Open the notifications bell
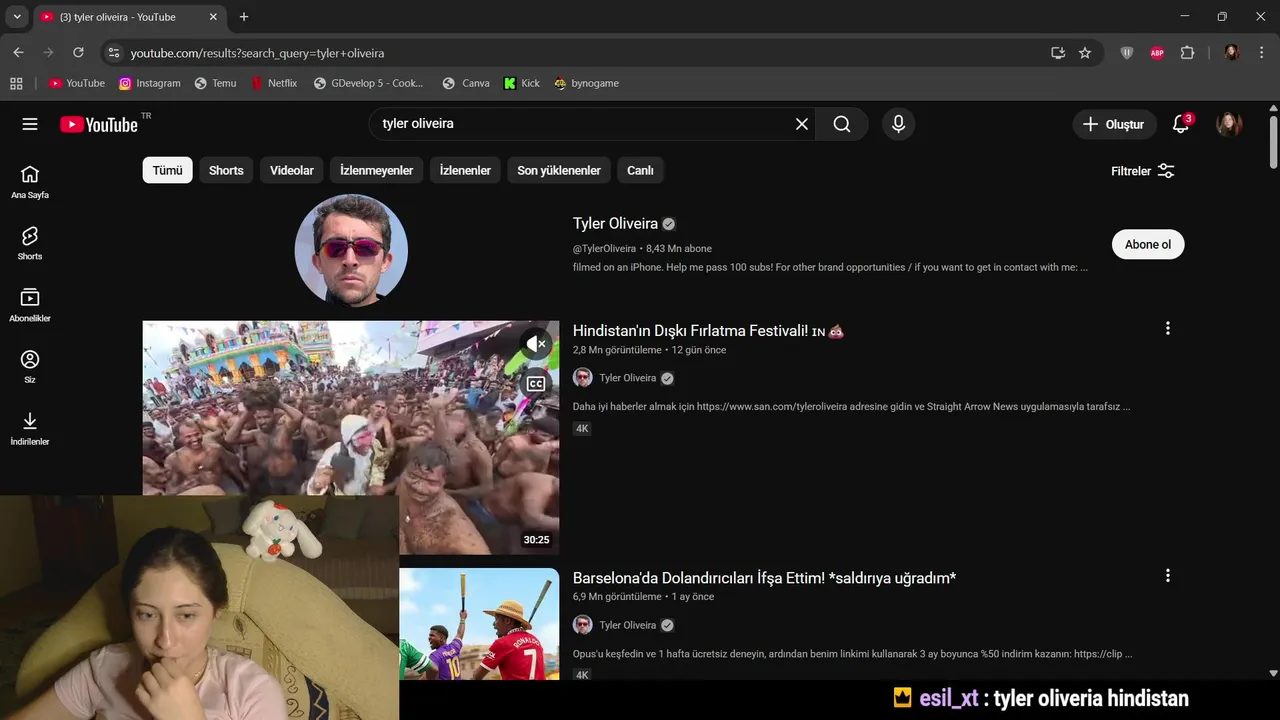The width and height of the screenshot is (1280, 720). 1181,124
